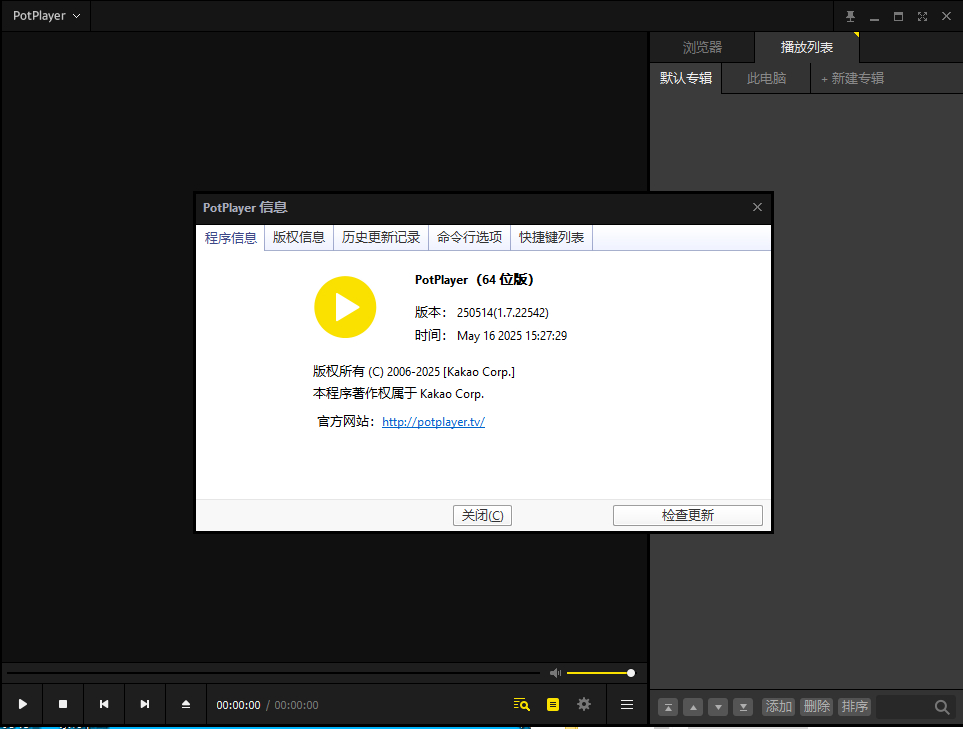Image resolution: width=963 pixels, height=729 pixels.
Task: Click the playlist search magnifier icon
Action: [x=942, y=708]
